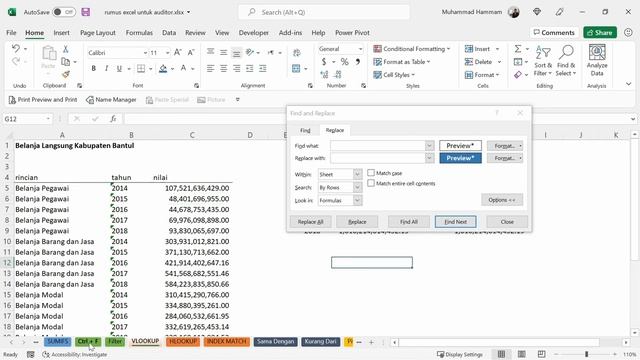
Task: Click the Find Next button
Action: 455,222
